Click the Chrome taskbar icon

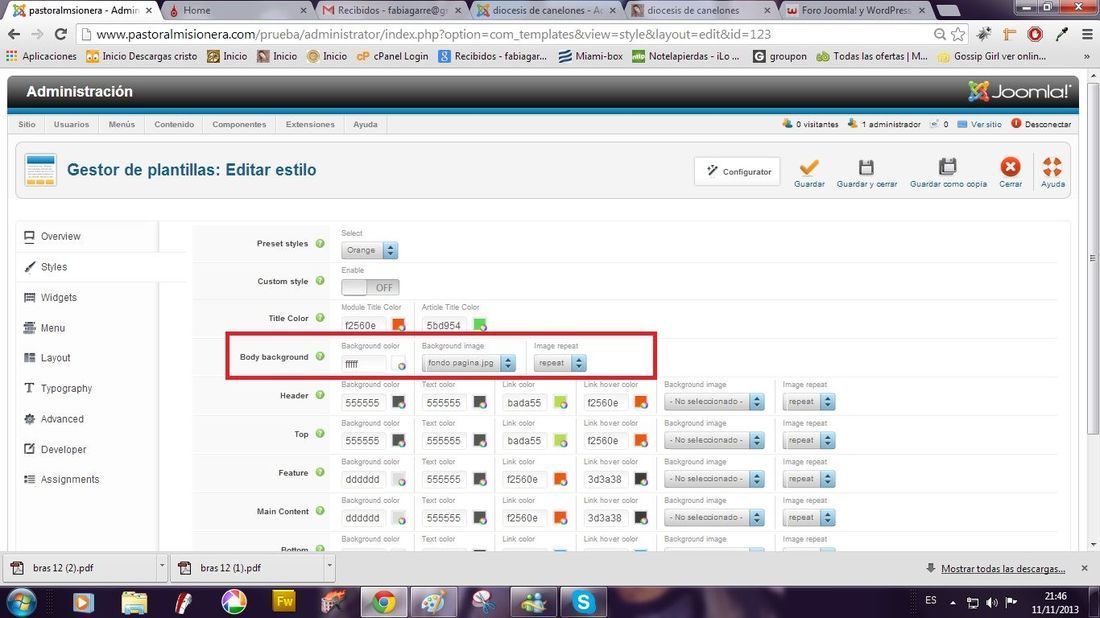tap(384, 602)
